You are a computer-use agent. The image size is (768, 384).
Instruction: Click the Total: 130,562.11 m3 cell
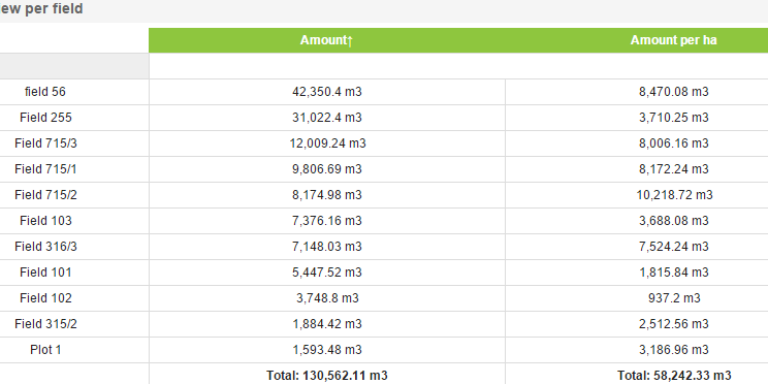click(327, 375)
